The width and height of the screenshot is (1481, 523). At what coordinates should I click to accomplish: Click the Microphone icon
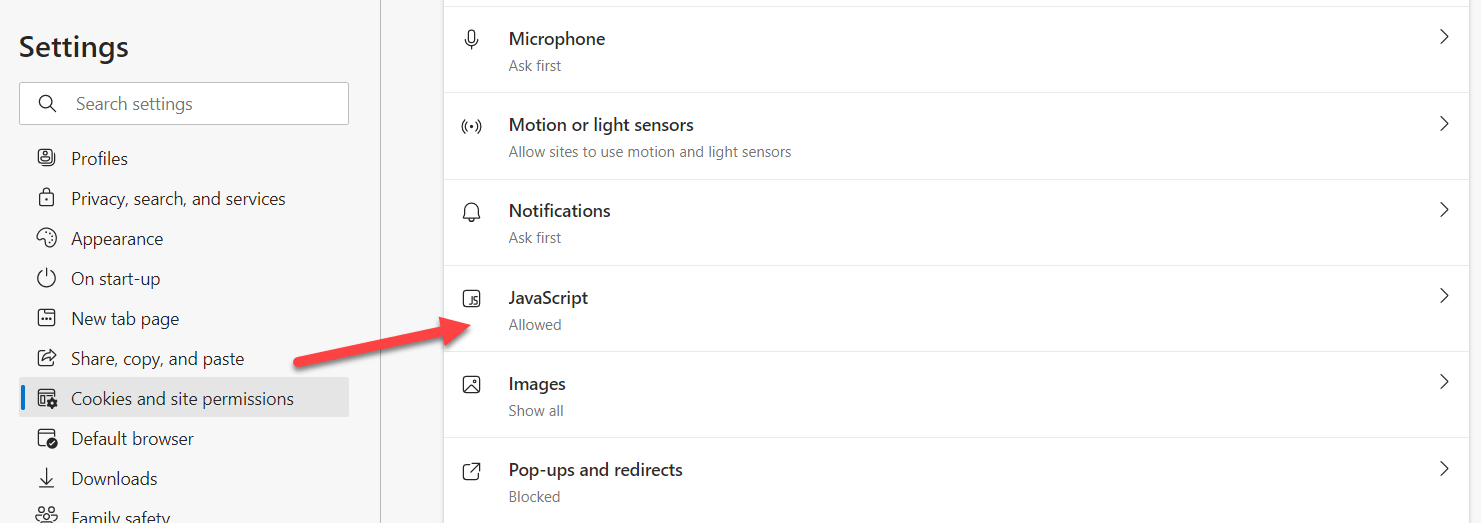[x=471, y=39]
